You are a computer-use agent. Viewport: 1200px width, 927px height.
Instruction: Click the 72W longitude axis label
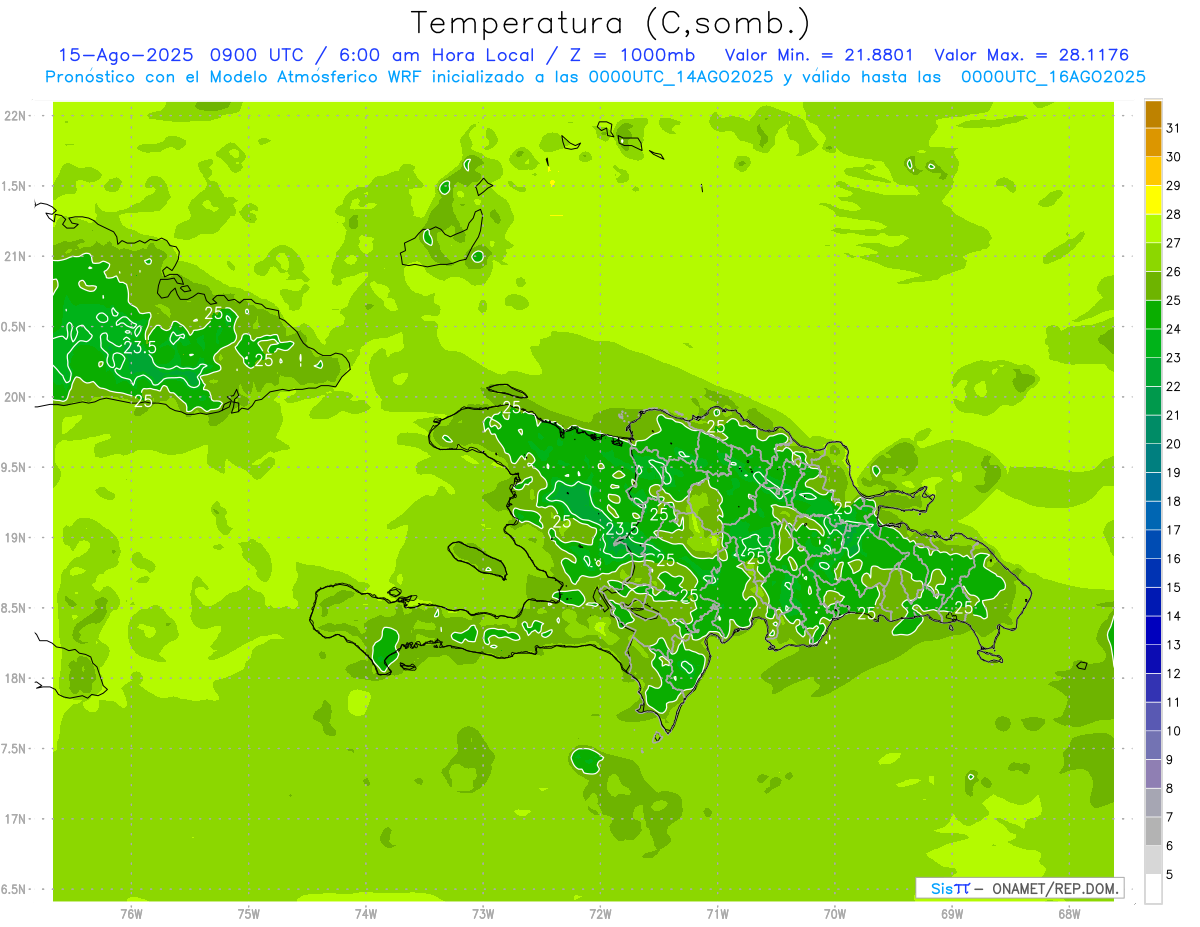click(x=600, y=913)
